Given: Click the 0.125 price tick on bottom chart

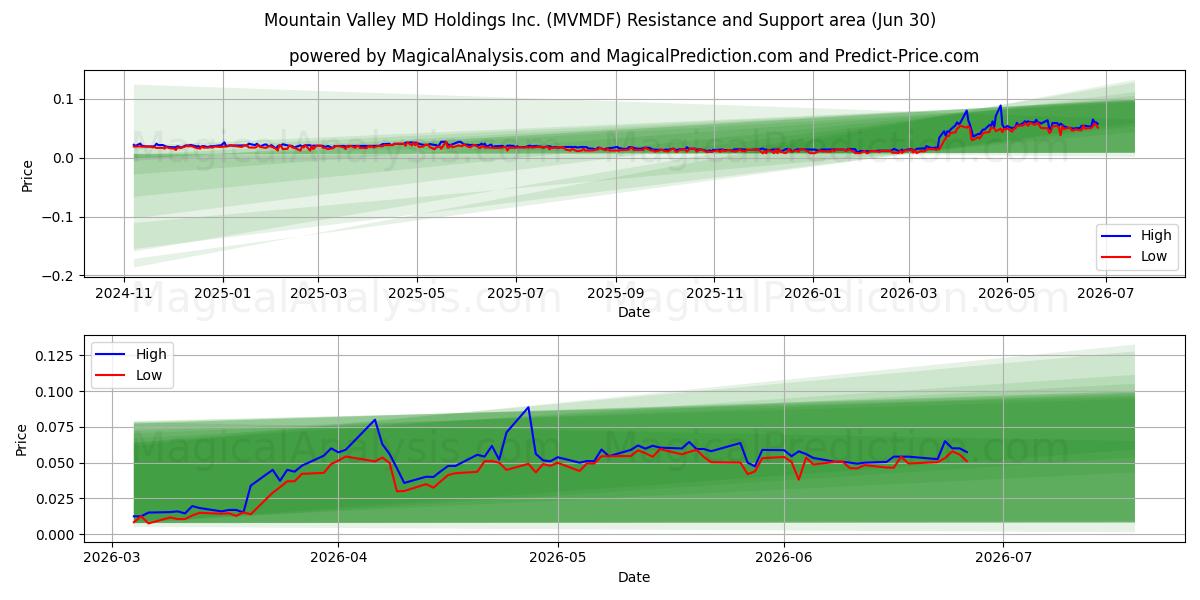Looking at the screenshot, I should pos(56,356).
